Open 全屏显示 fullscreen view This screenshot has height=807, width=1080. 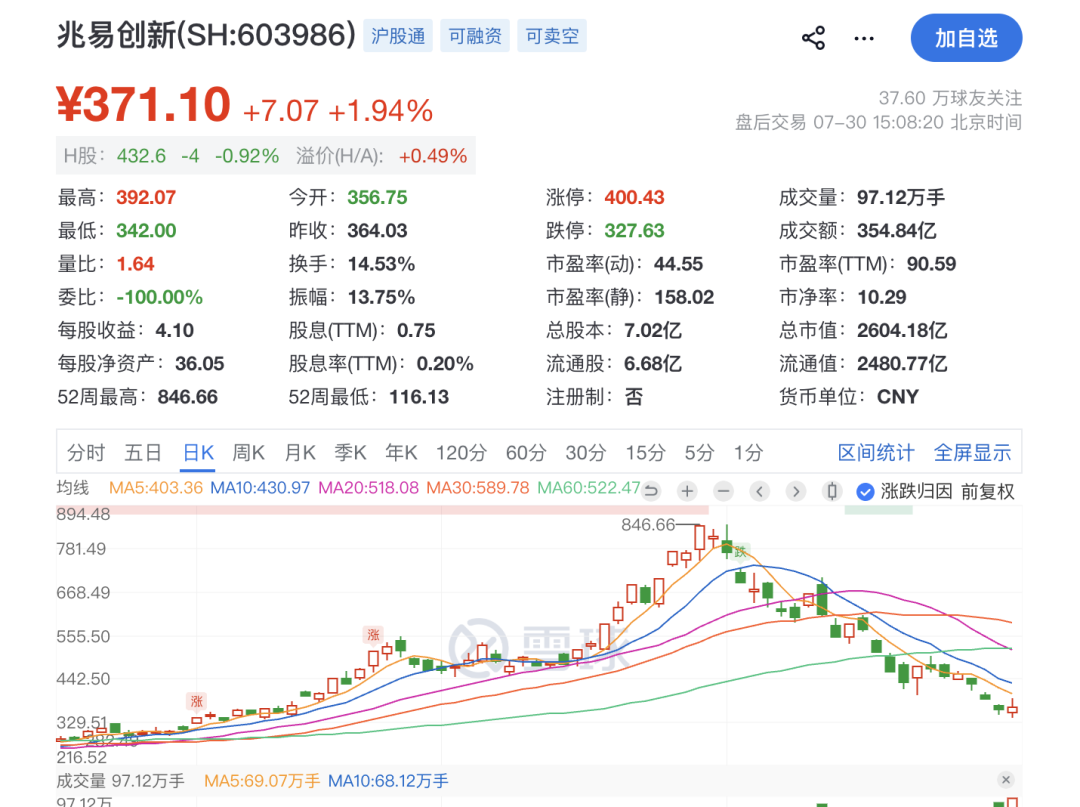[972, 452]
